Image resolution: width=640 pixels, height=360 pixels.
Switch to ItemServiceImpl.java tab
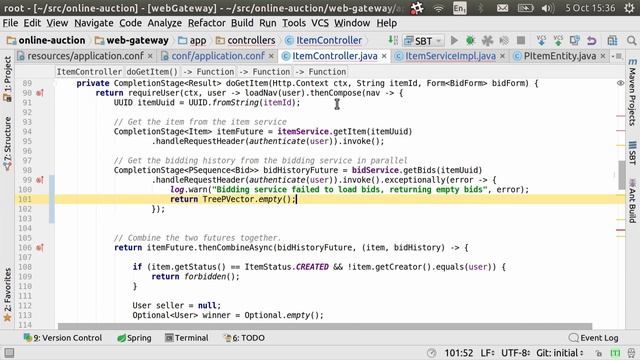pyautogui.click(x=450, y=56)
